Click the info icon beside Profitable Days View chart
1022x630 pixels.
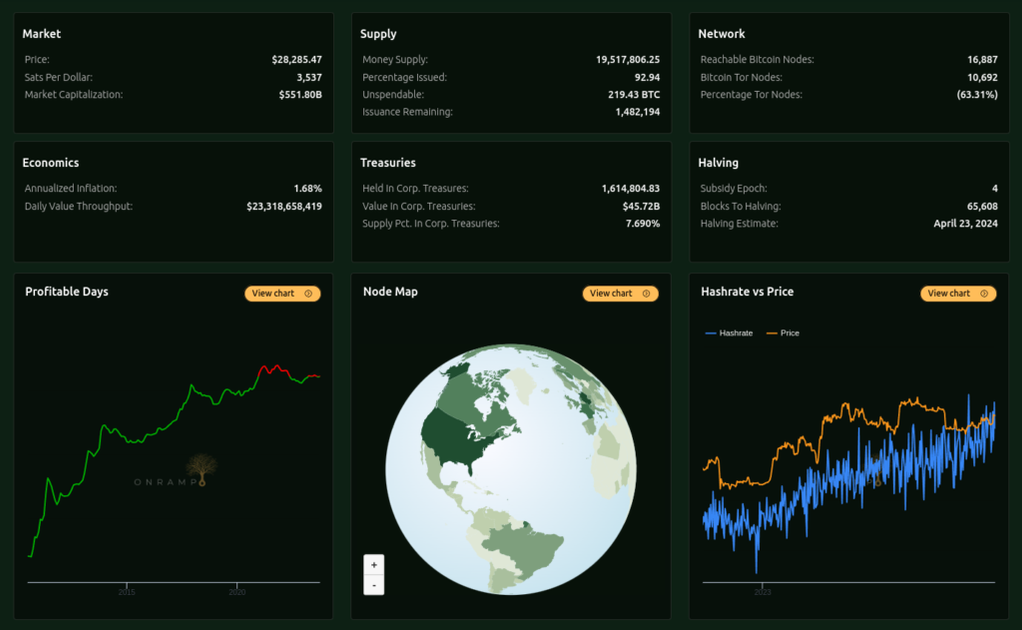point(308,293)
